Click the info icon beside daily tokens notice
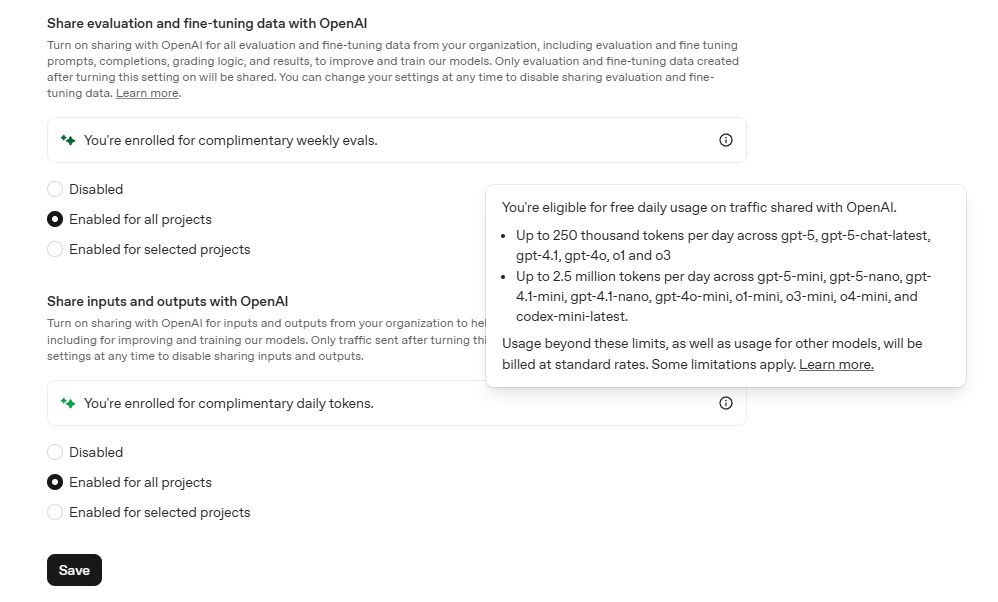Viewport: 998px width, 602px height. tap(726, 403)
